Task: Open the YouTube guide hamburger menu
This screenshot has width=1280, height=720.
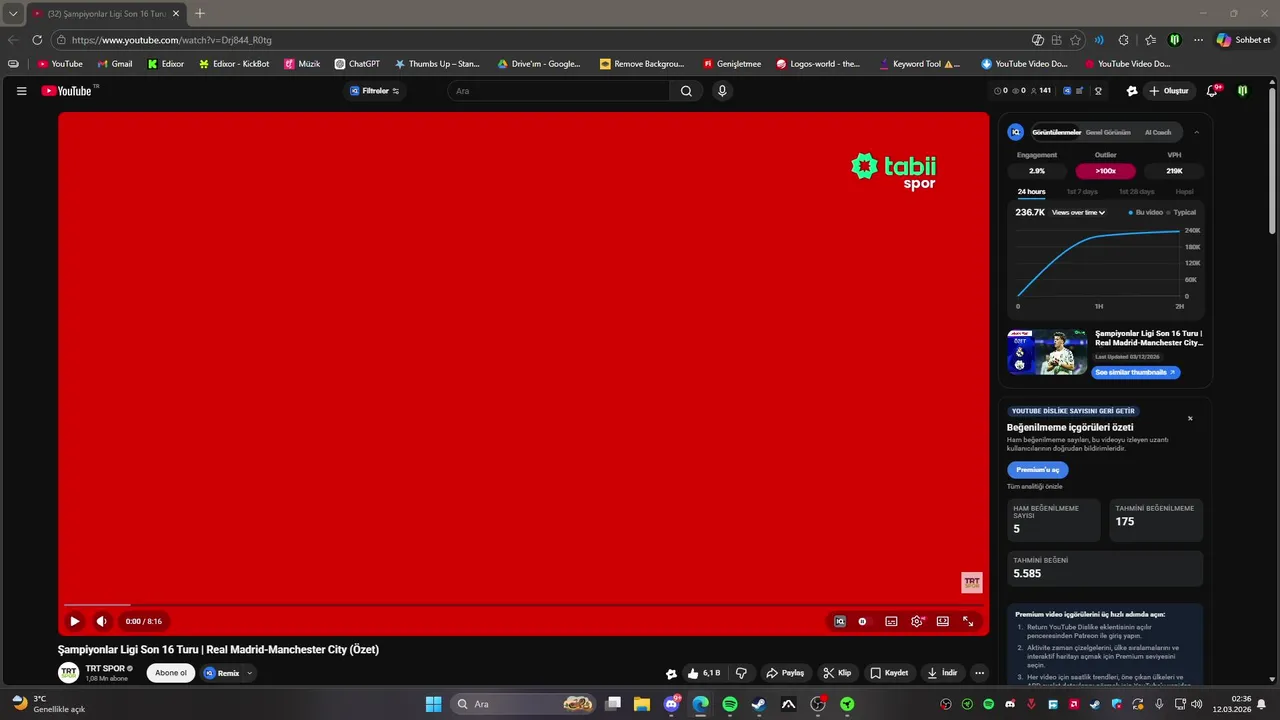Action: (21, 91)
